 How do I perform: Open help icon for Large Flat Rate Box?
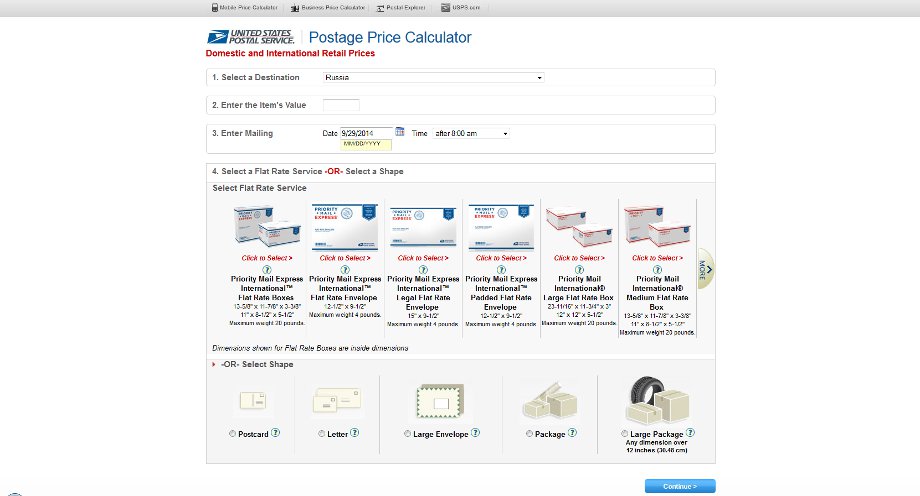tap(579, 269)
